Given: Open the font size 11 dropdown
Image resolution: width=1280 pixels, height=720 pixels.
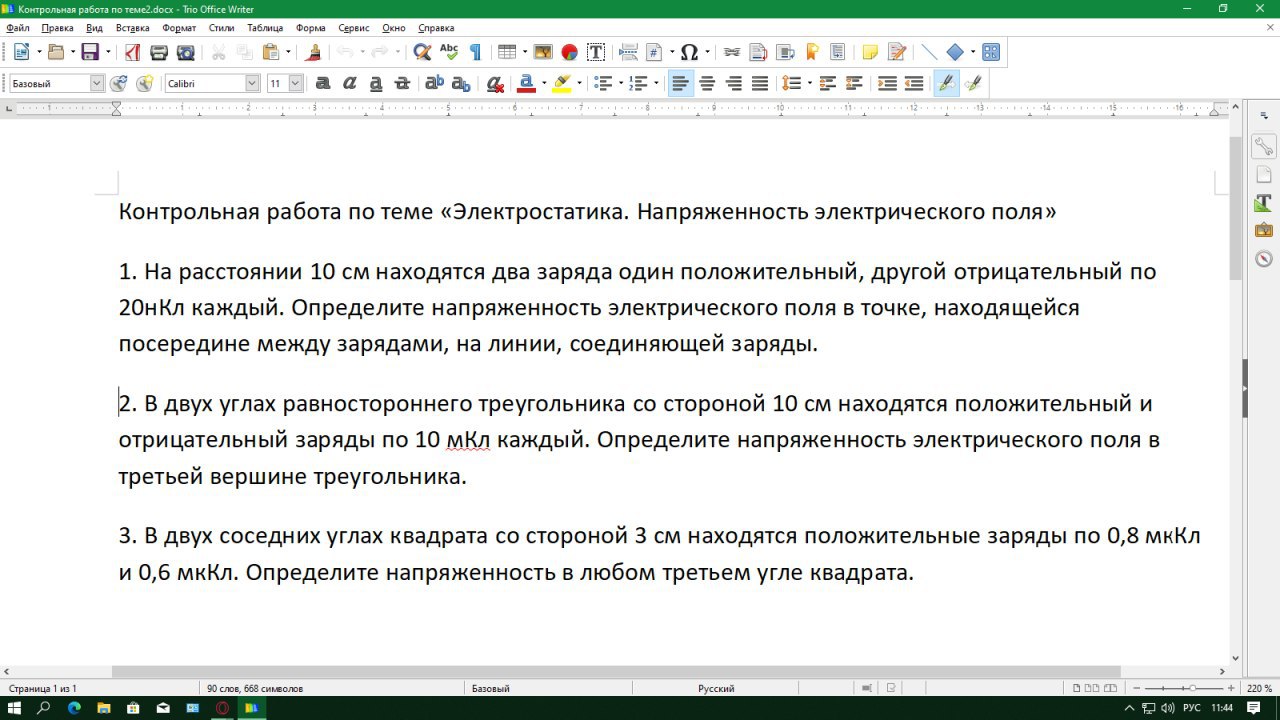Looking at the screenshot, I should tap(296, 84).
